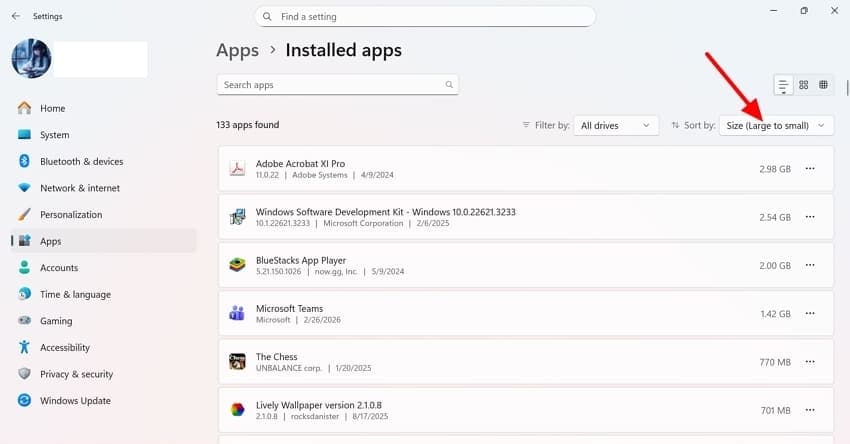This screenshot has height=444, width=850.
Task: Switch to table view layout icon
Action: pyautogui.click(x=823, y=85)
